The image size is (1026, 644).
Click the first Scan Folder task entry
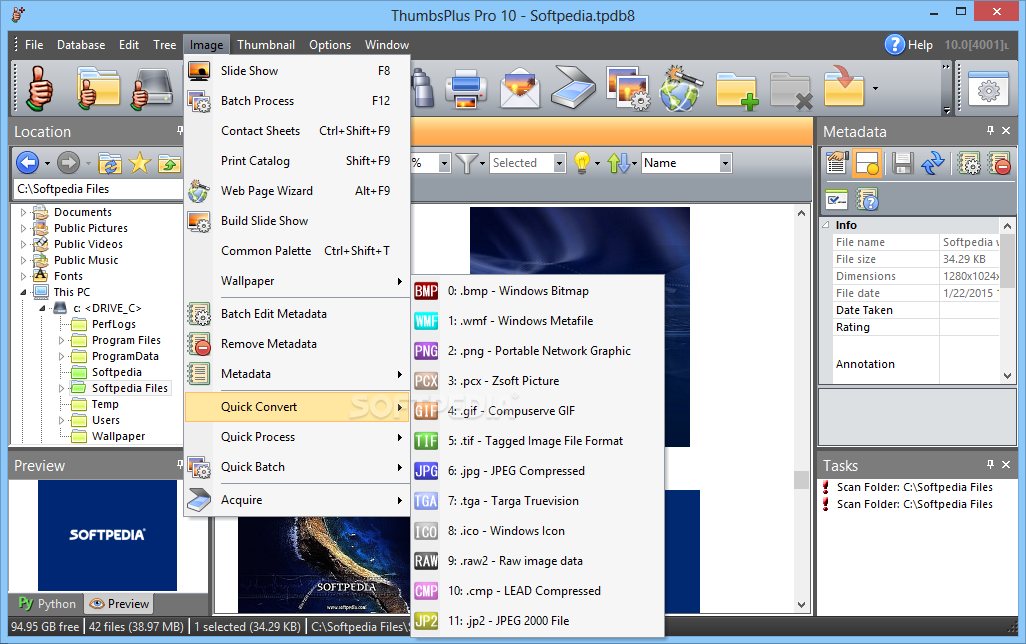pos(914,487)
